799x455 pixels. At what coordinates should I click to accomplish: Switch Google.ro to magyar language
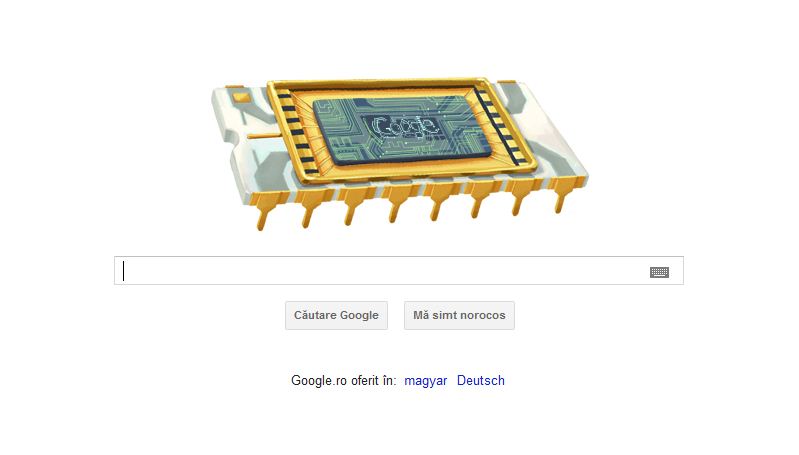pyautogui.click(x=425, y=381)
